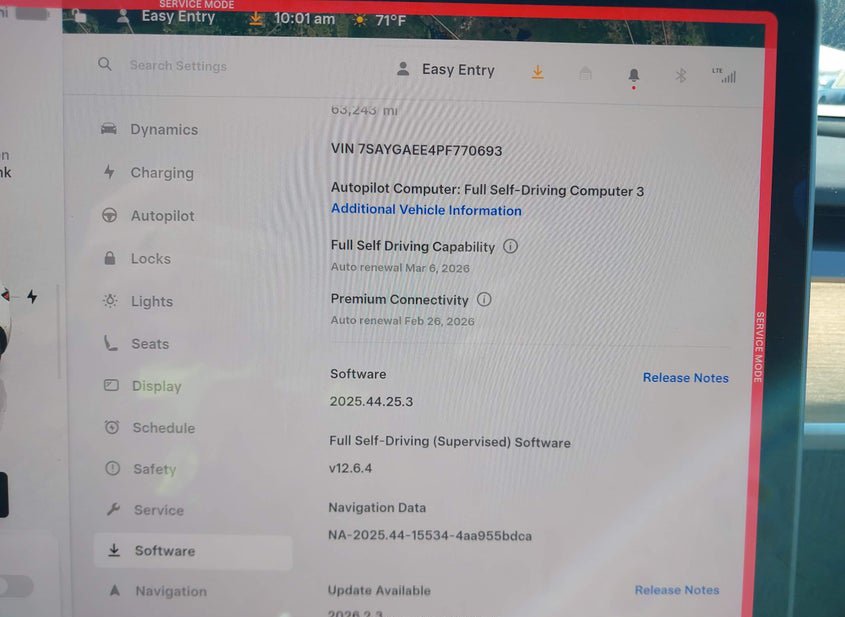Click the search magnifier icon
Screen dimensions: 845x617
click(x=105, y=65)
